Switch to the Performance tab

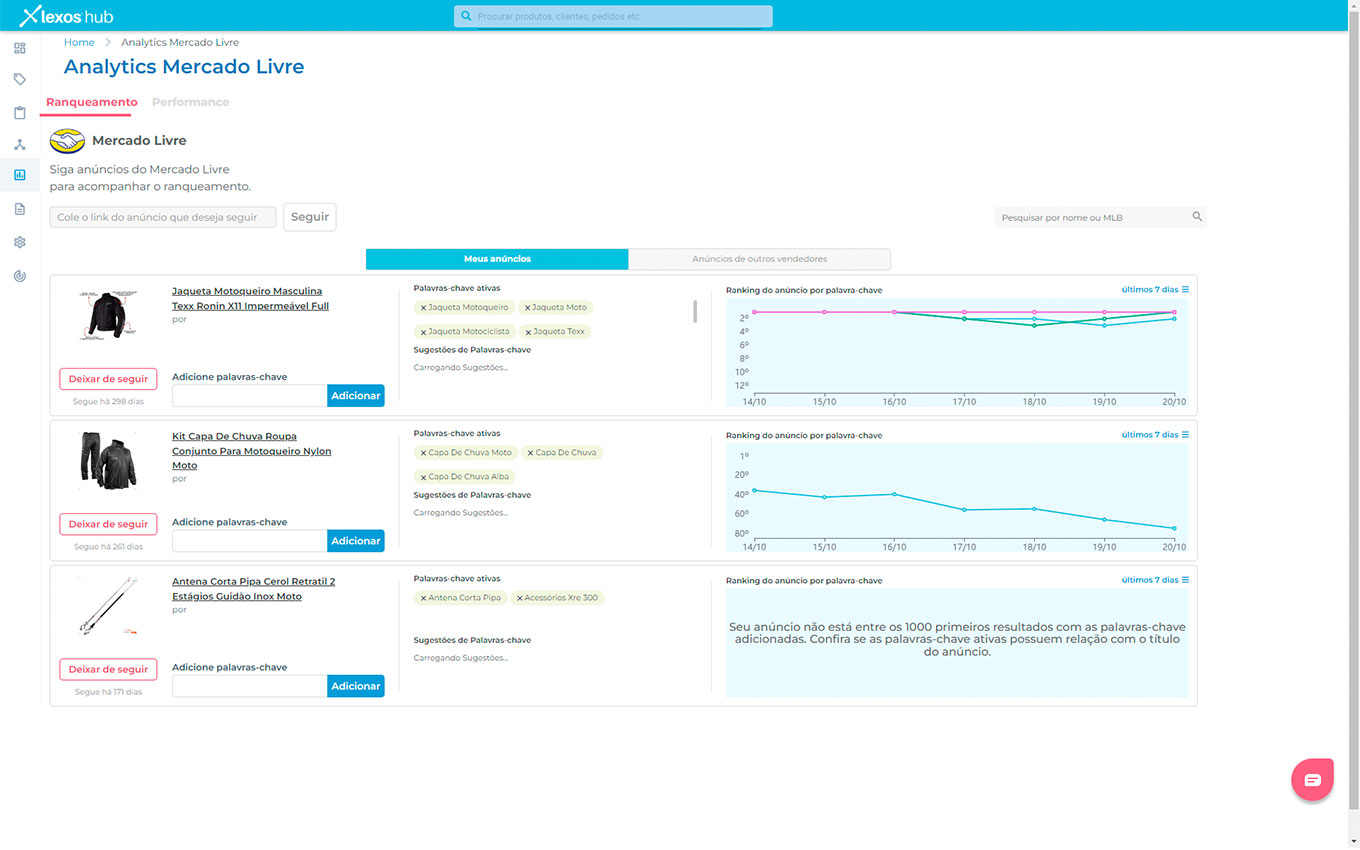[x=190, y=102]
